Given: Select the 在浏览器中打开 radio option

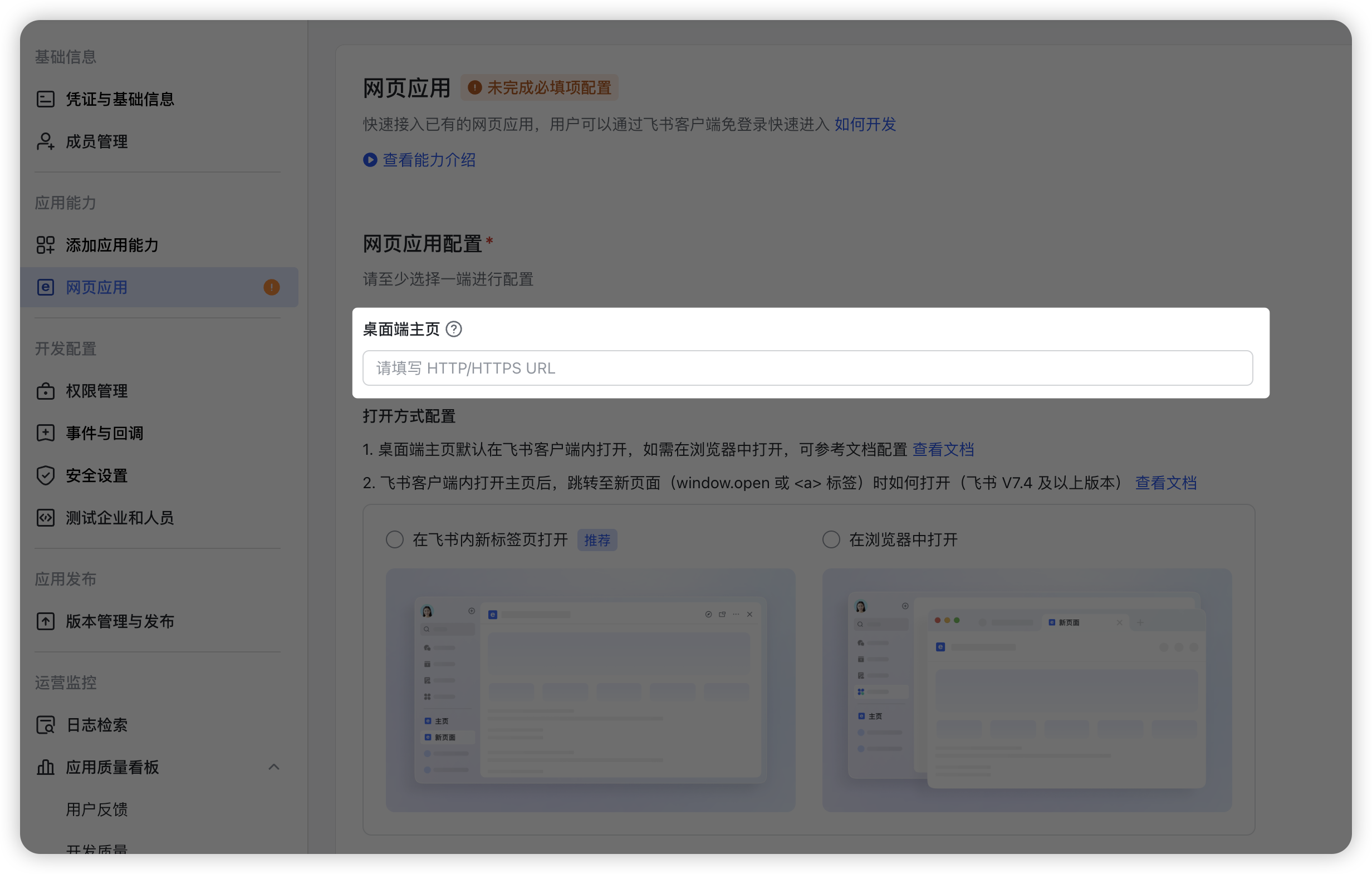Looking at the screenshot, I should pos(831,539).
